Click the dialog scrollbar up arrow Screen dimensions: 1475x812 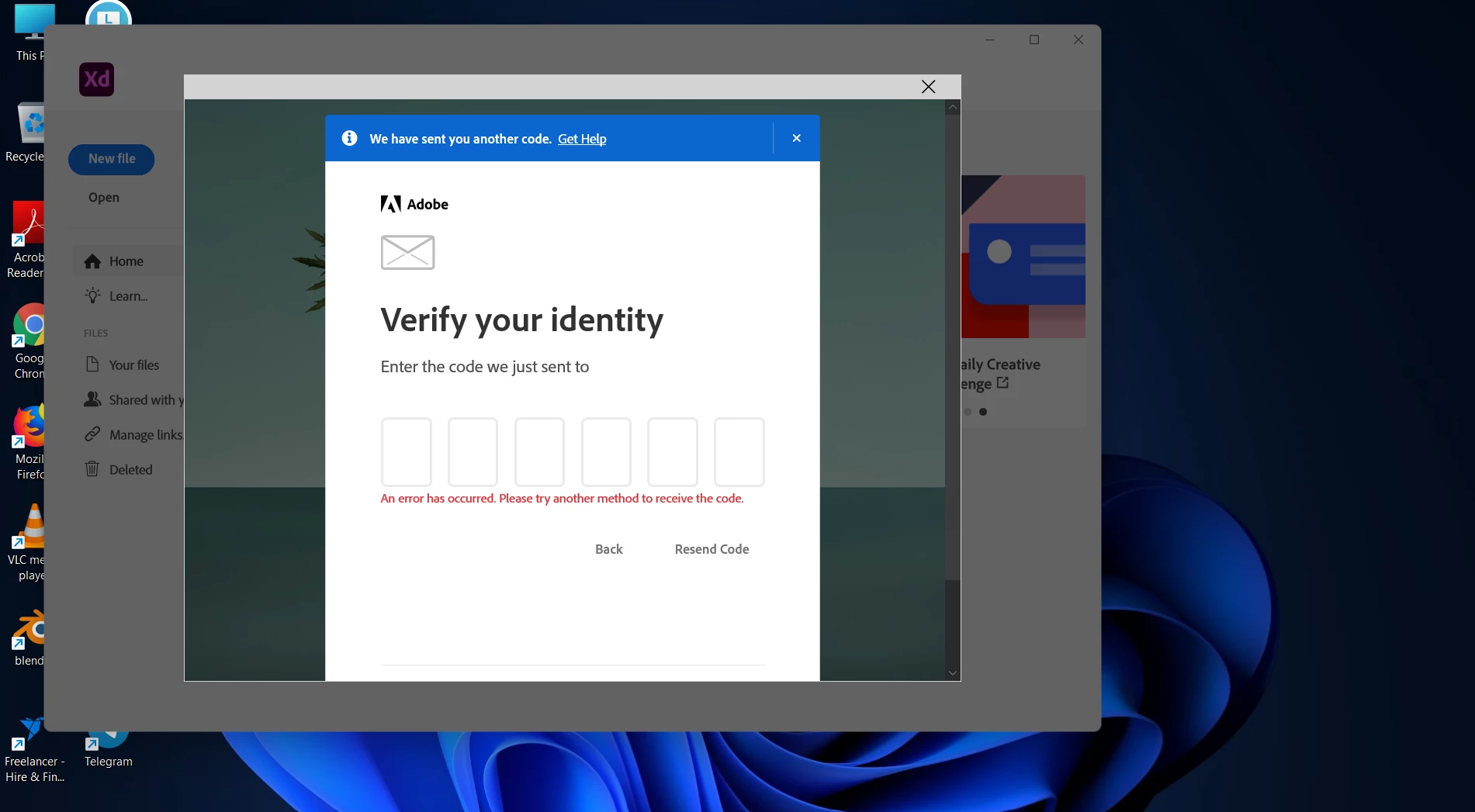coord(953,108)
